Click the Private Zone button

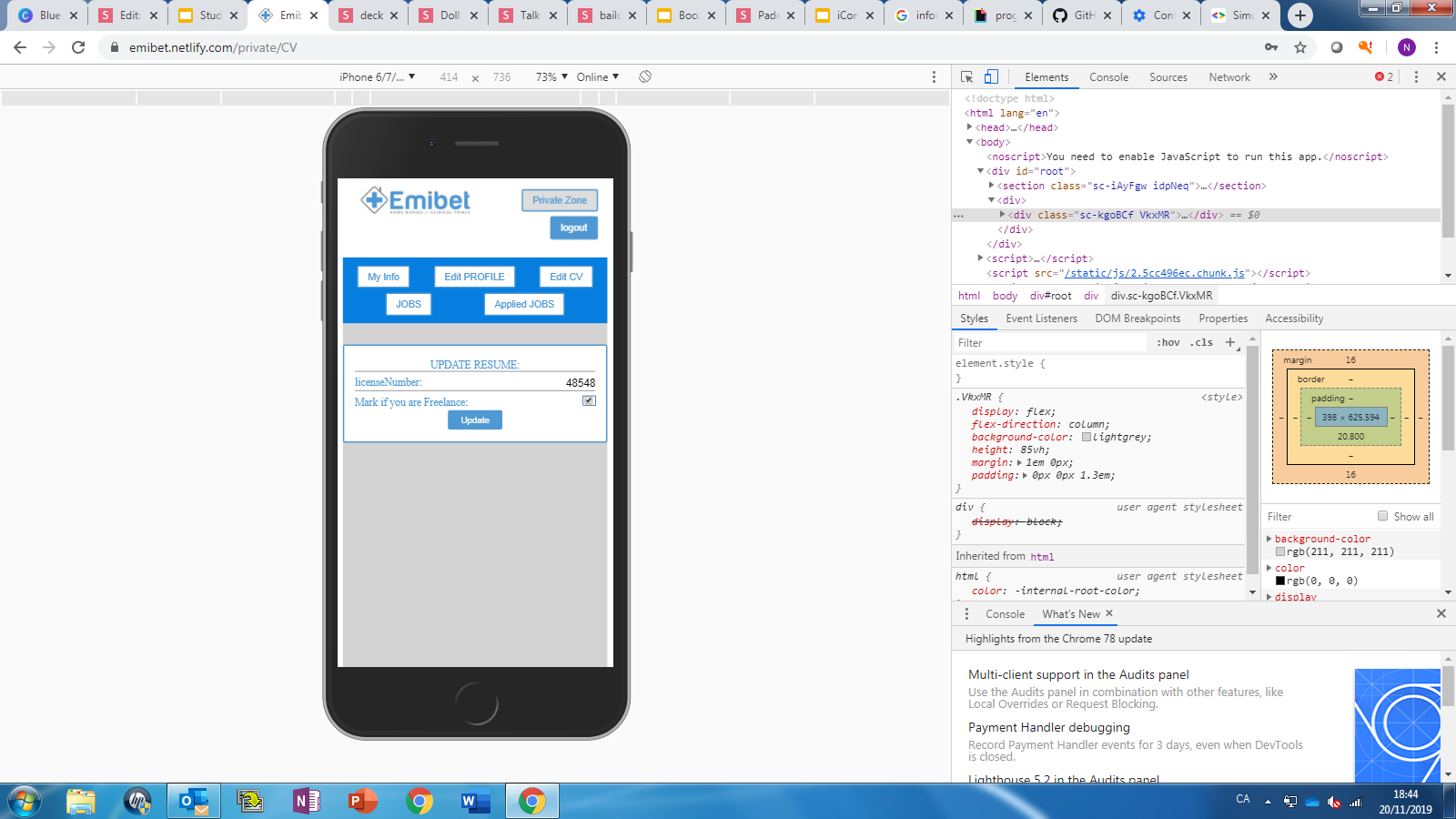tap(560, 200)
